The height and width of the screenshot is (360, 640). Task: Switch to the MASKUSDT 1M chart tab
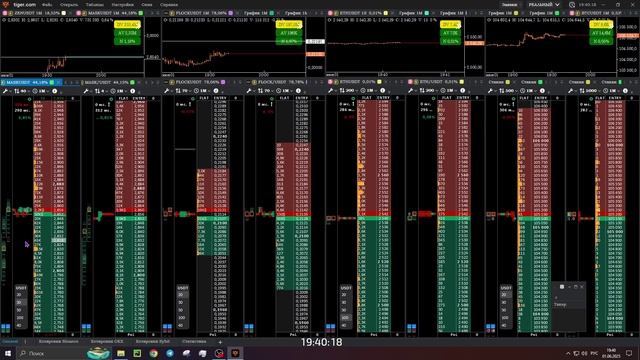tap(110, 13)
